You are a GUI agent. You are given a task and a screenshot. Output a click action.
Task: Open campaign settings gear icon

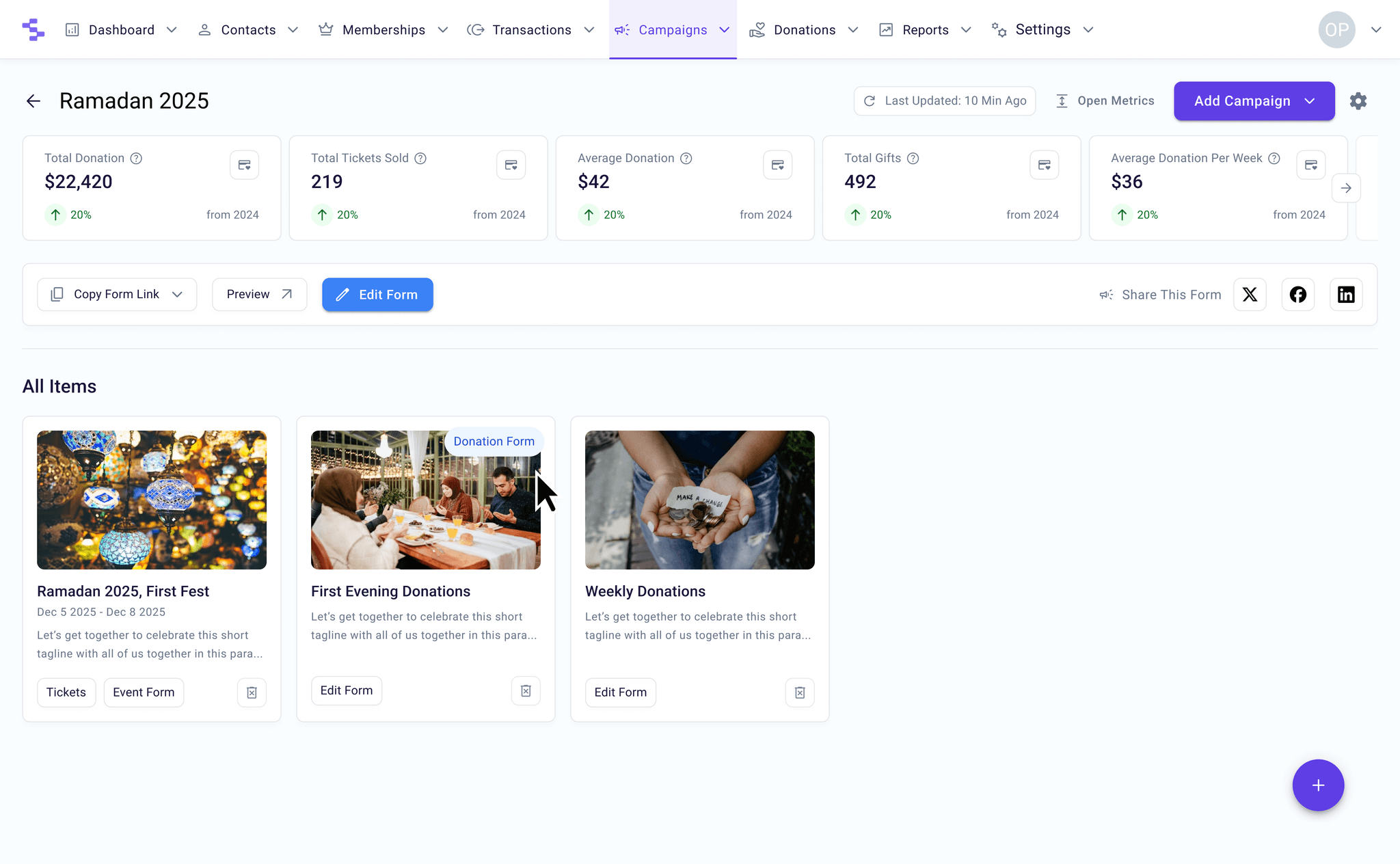[x=1358, y=101]
